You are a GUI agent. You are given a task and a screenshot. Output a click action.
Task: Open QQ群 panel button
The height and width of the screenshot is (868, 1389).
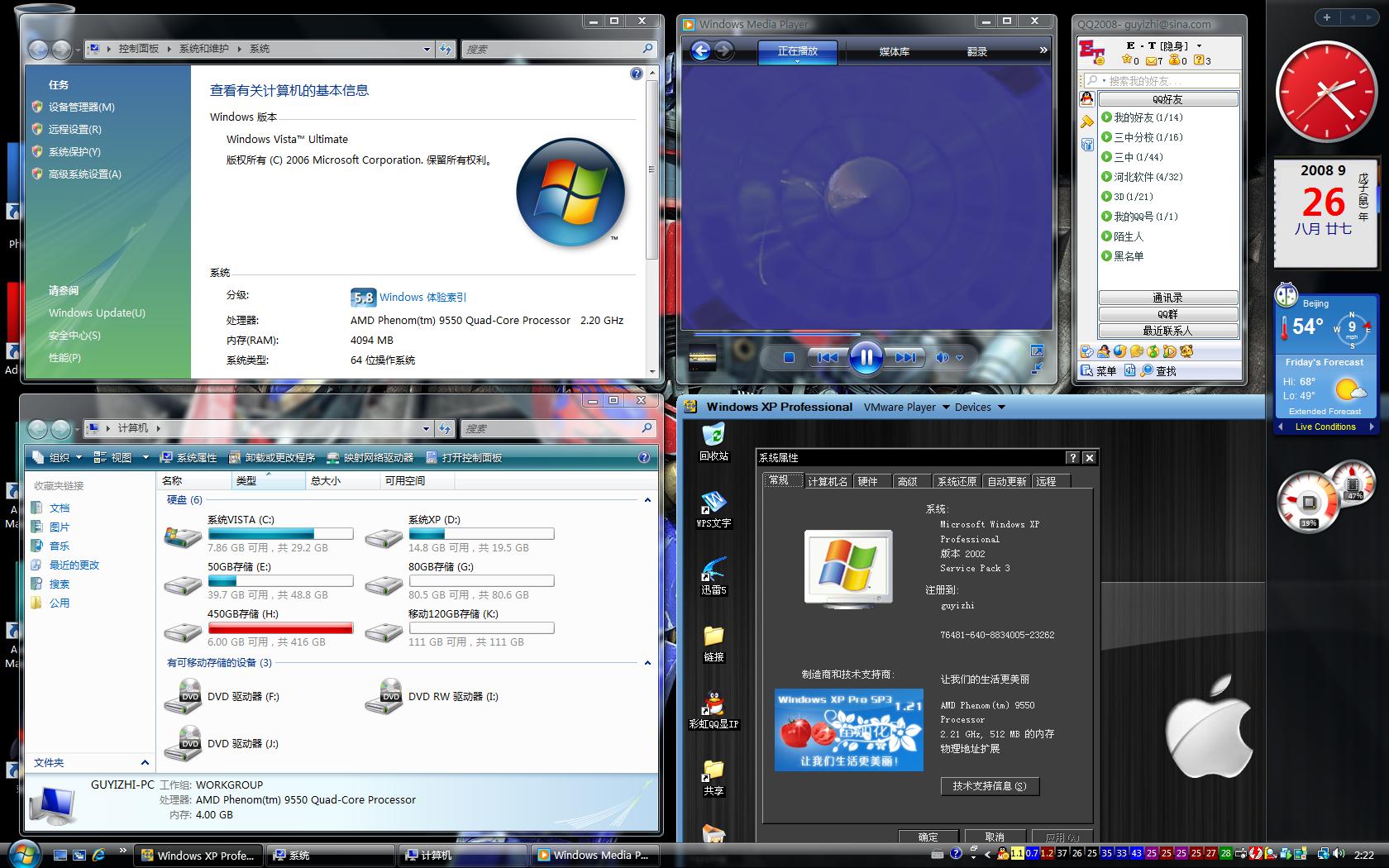click(x=1167, y=314)
